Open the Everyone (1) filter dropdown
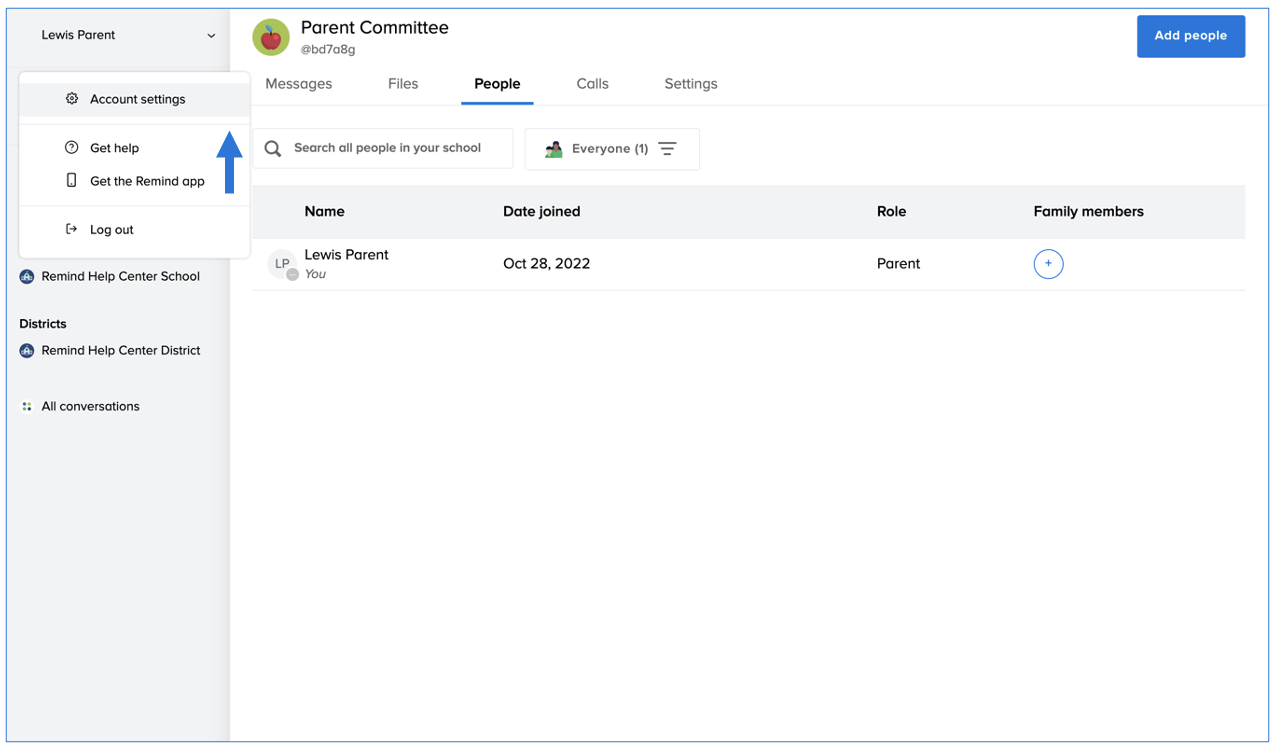This screenshot has height=749, width=1277. point(611,149)
